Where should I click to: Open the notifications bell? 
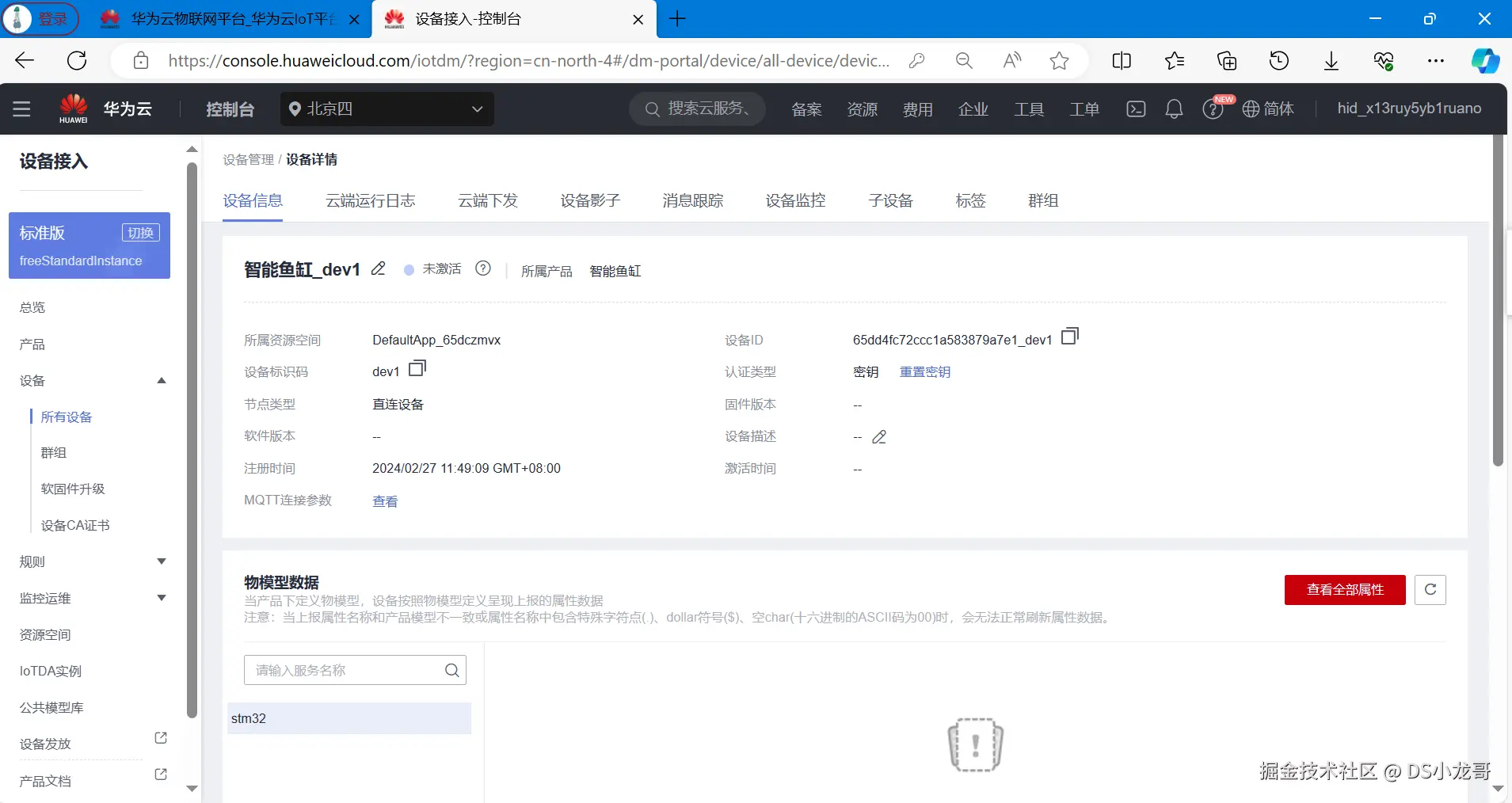tap(1174, 109)
